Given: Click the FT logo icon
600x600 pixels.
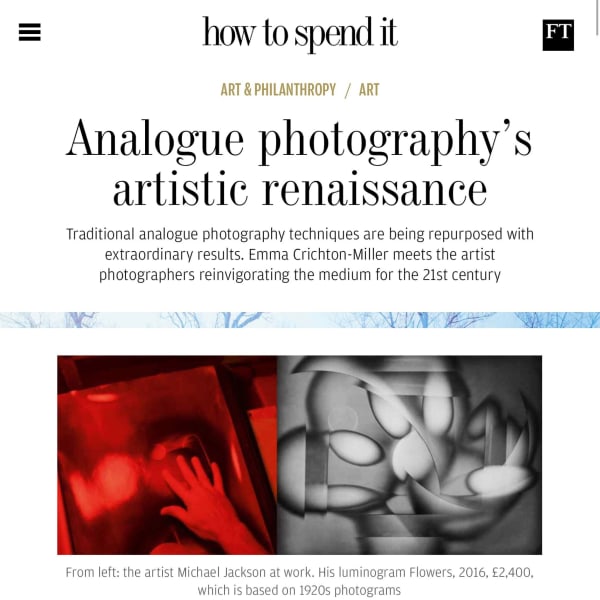Looking at the screenshot, I should click(558, 35).
